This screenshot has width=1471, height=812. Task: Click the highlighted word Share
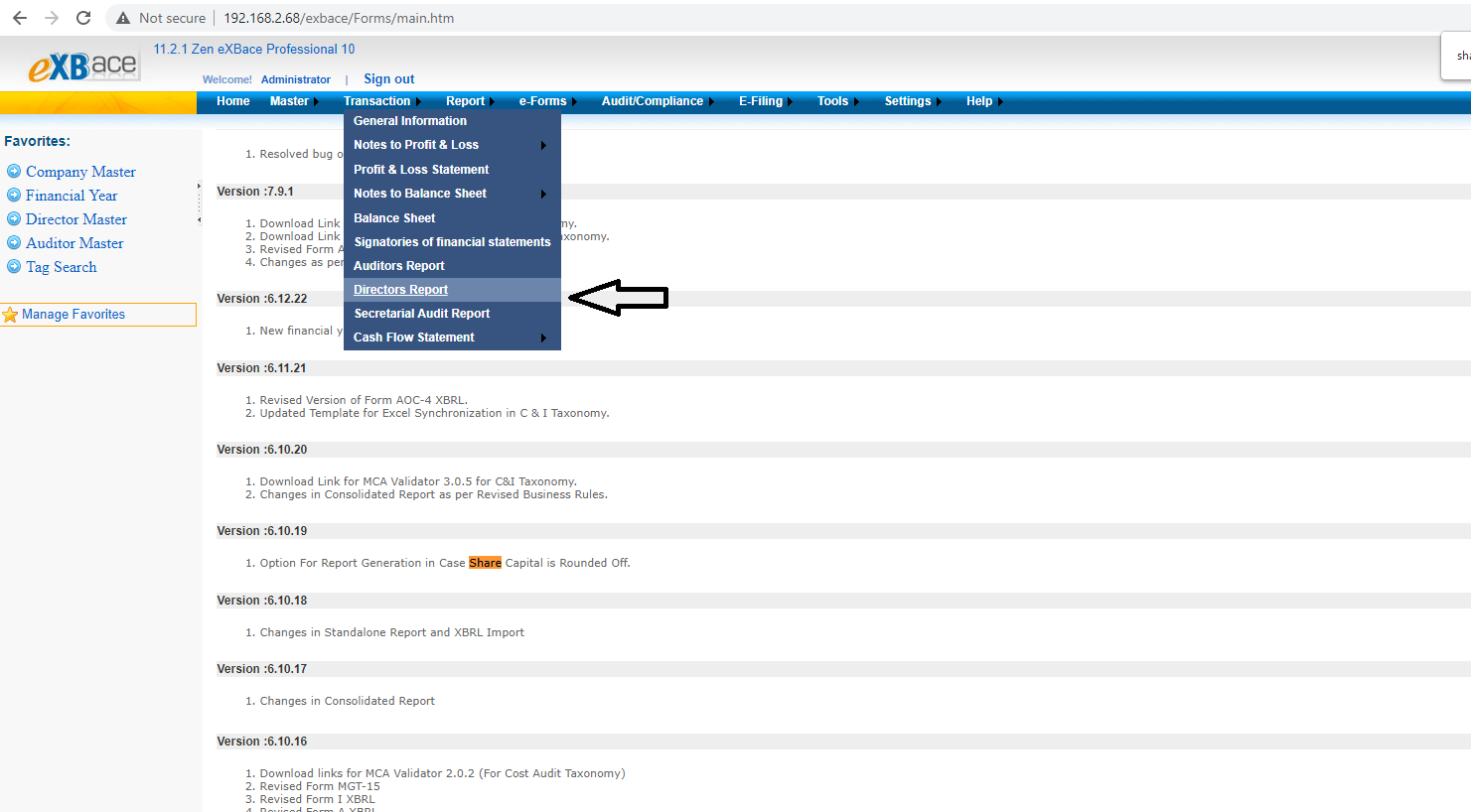point(485,563)
